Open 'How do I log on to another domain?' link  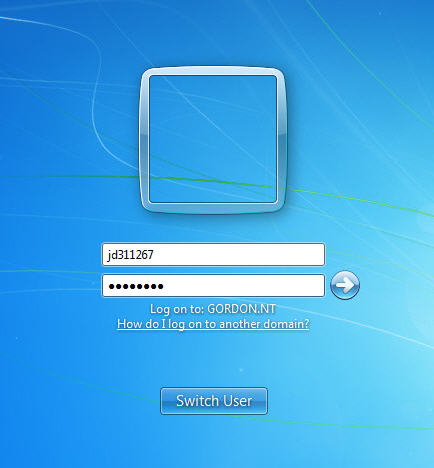213,324
